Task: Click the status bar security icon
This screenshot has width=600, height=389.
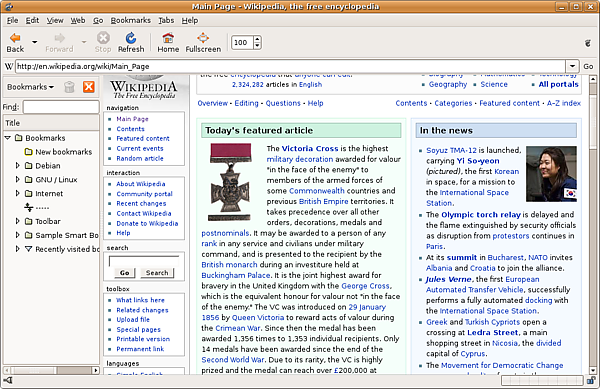Action: point(591,380)
